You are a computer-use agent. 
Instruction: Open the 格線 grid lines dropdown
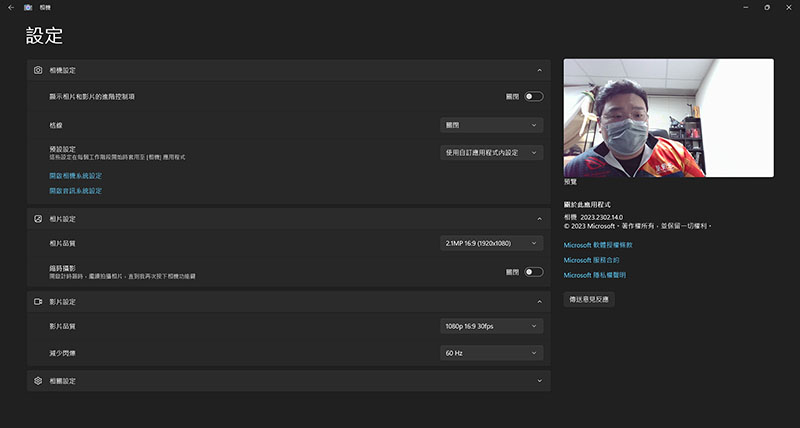tap(491, 125)
